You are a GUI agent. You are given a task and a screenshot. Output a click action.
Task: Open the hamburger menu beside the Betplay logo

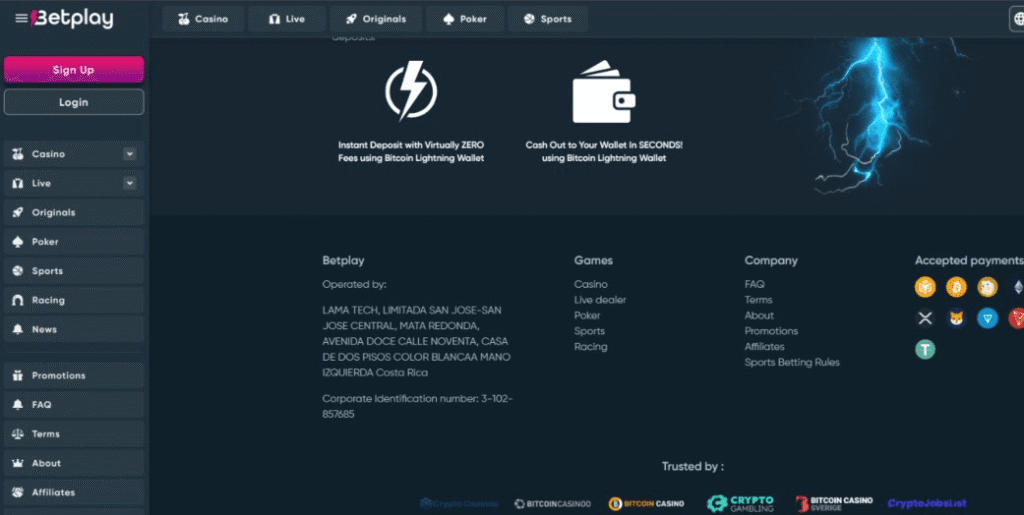pyautogui.click(x=21, y=19)
